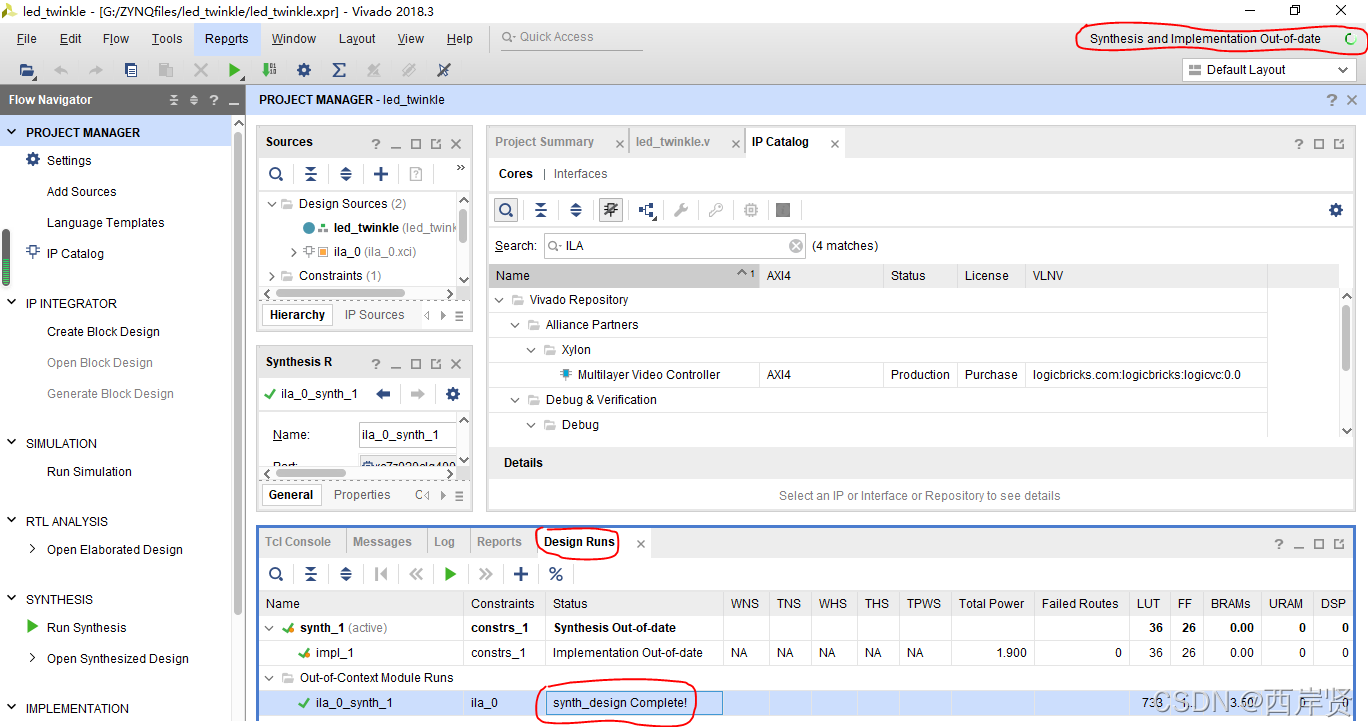The image size is (1368, 727).
Task: Click the Sigma report toolbar icon
Action: tap(339, 70)
